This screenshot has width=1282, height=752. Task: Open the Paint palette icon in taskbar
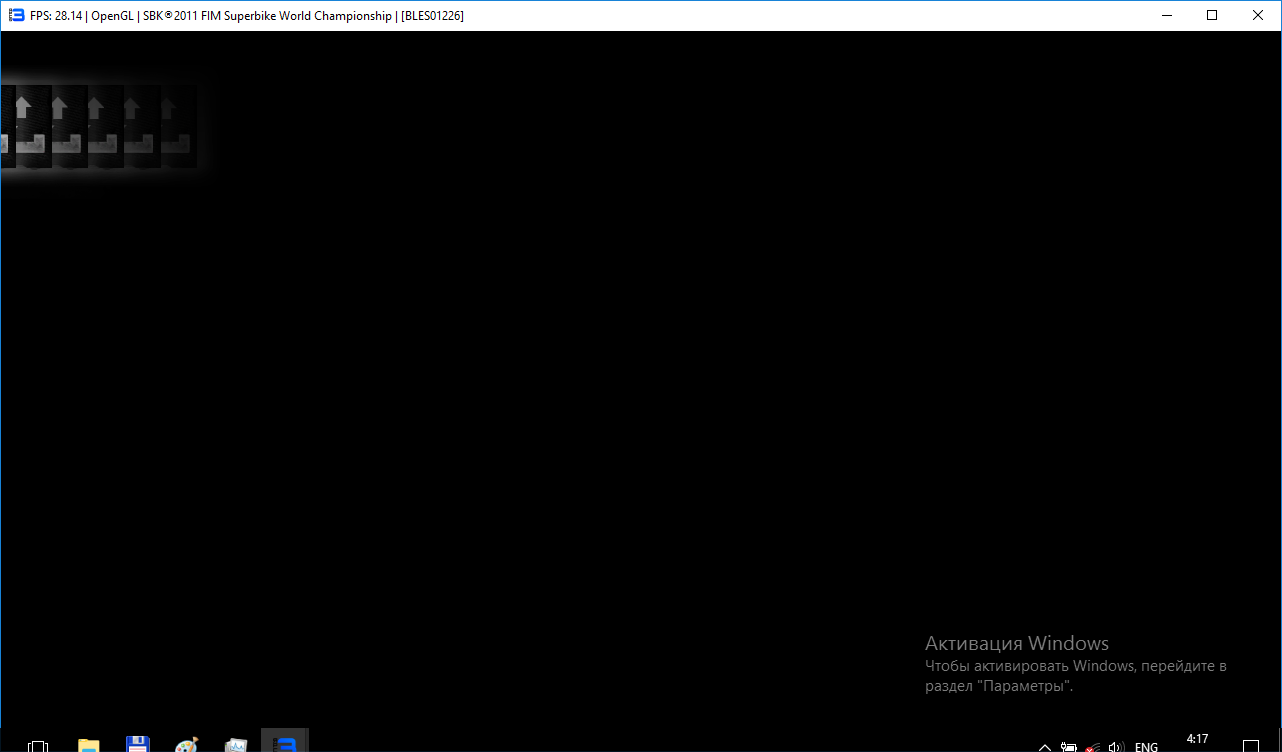click(x=187, y=745)
